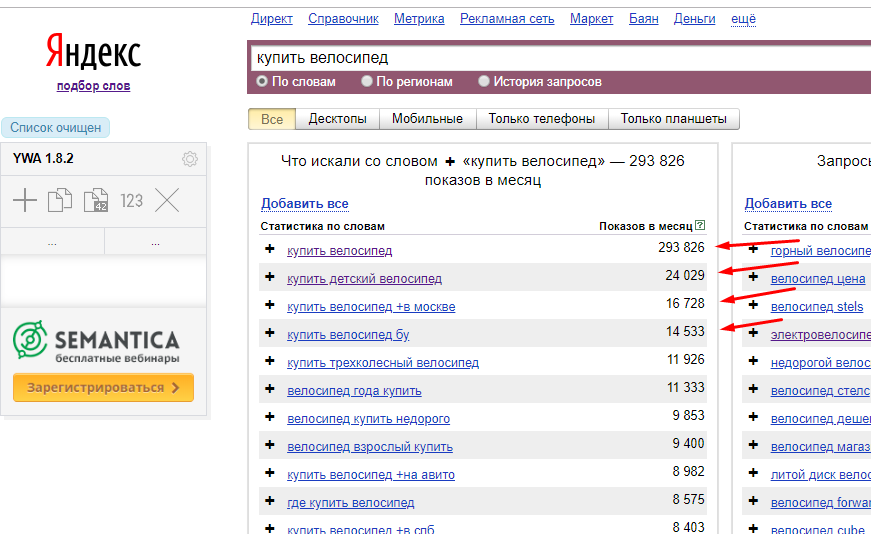Click the help question mark by 'Показов в месяц'
This screenshot has width=871, height=534.
click(x=700, y=225)
